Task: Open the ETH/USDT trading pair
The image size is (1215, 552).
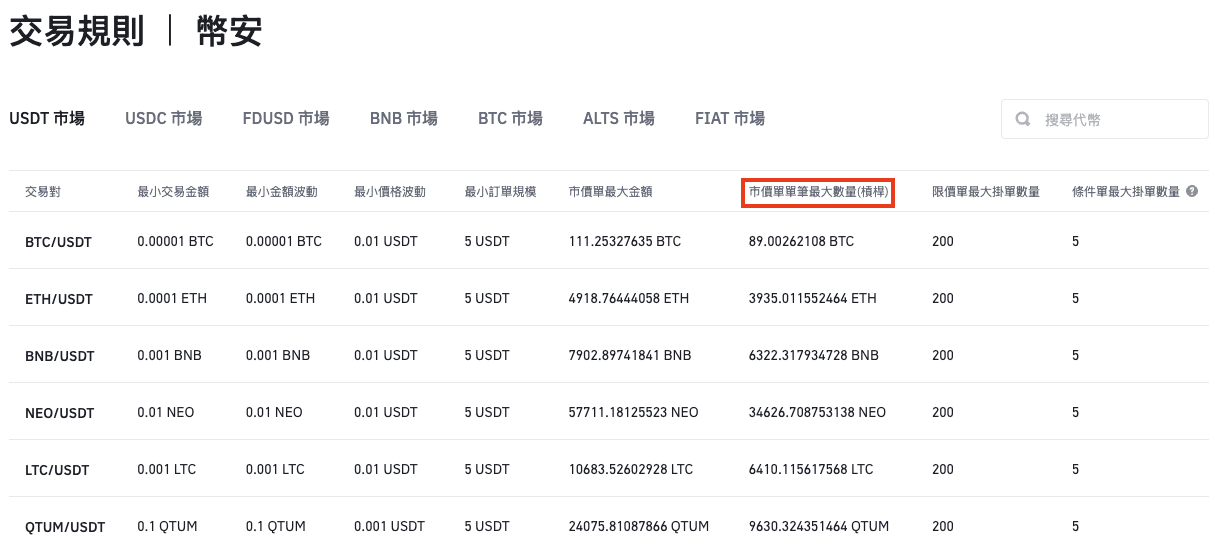Action: tap(59, 299)
